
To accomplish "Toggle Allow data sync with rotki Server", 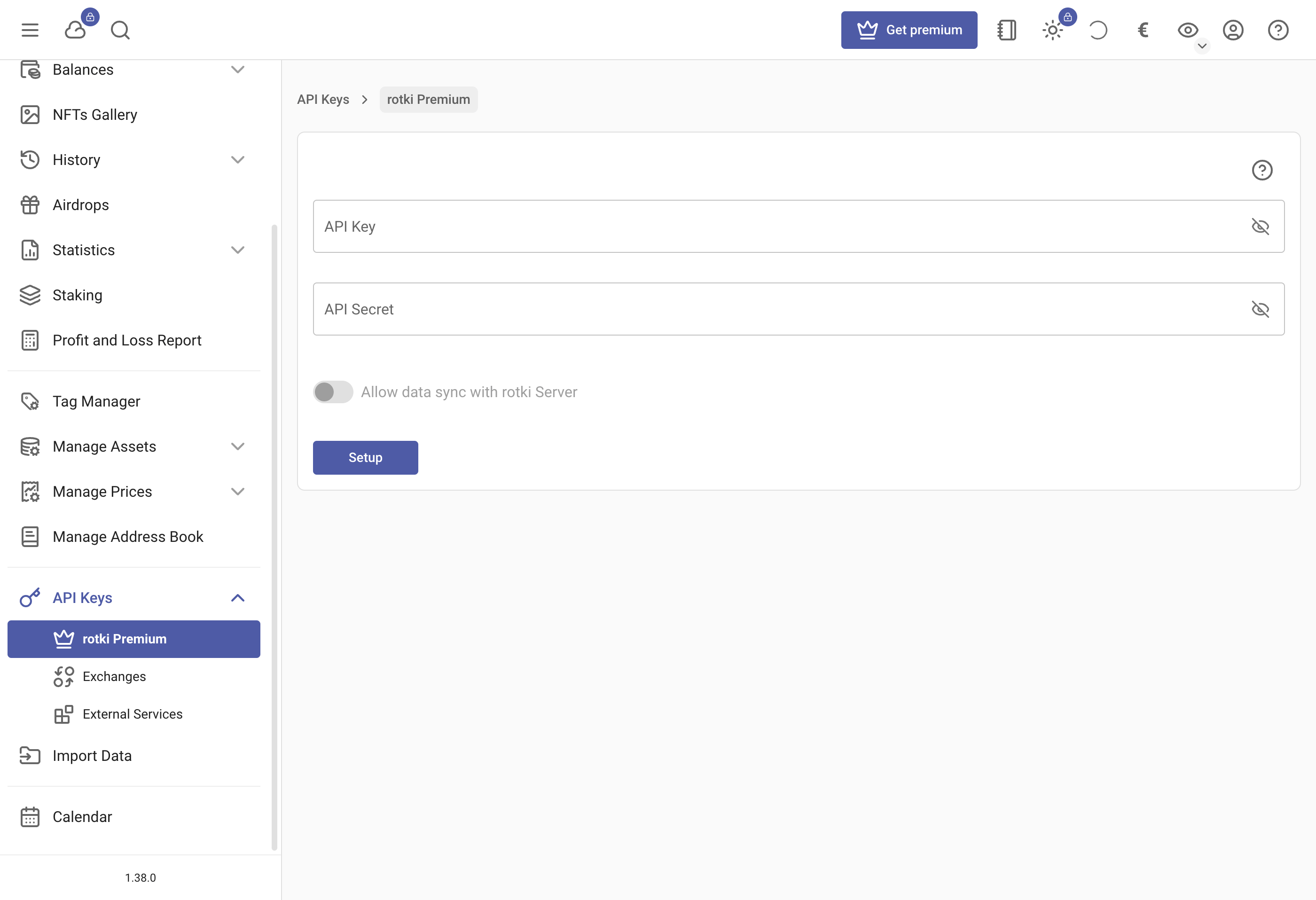I will pos(333,392).
